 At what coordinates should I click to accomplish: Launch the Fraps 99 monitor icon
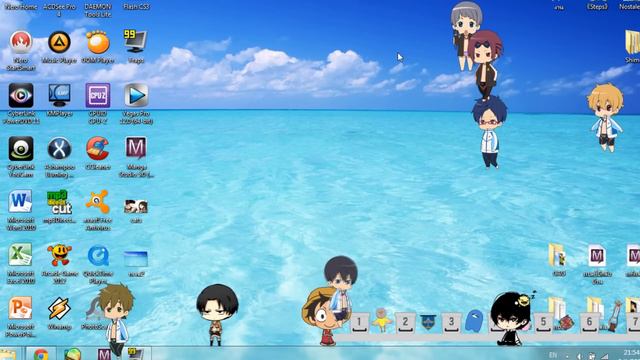pyautogui.click(x=136, y=41)
